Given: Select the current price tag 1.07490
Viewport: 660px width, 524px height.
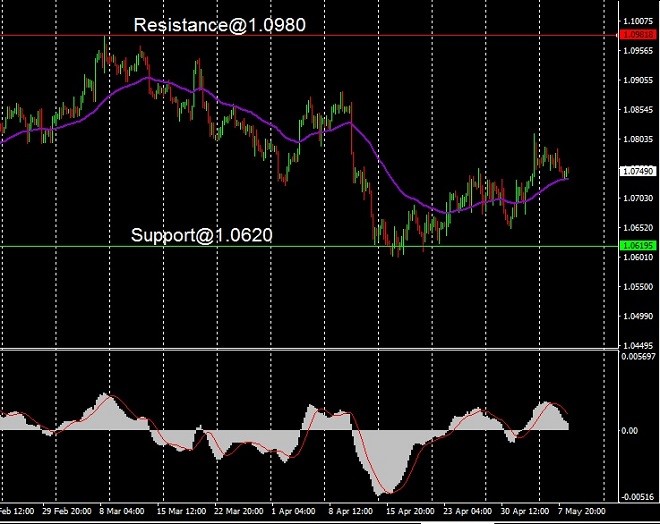Looking at the screenshot, I should [x=638, y=171].
